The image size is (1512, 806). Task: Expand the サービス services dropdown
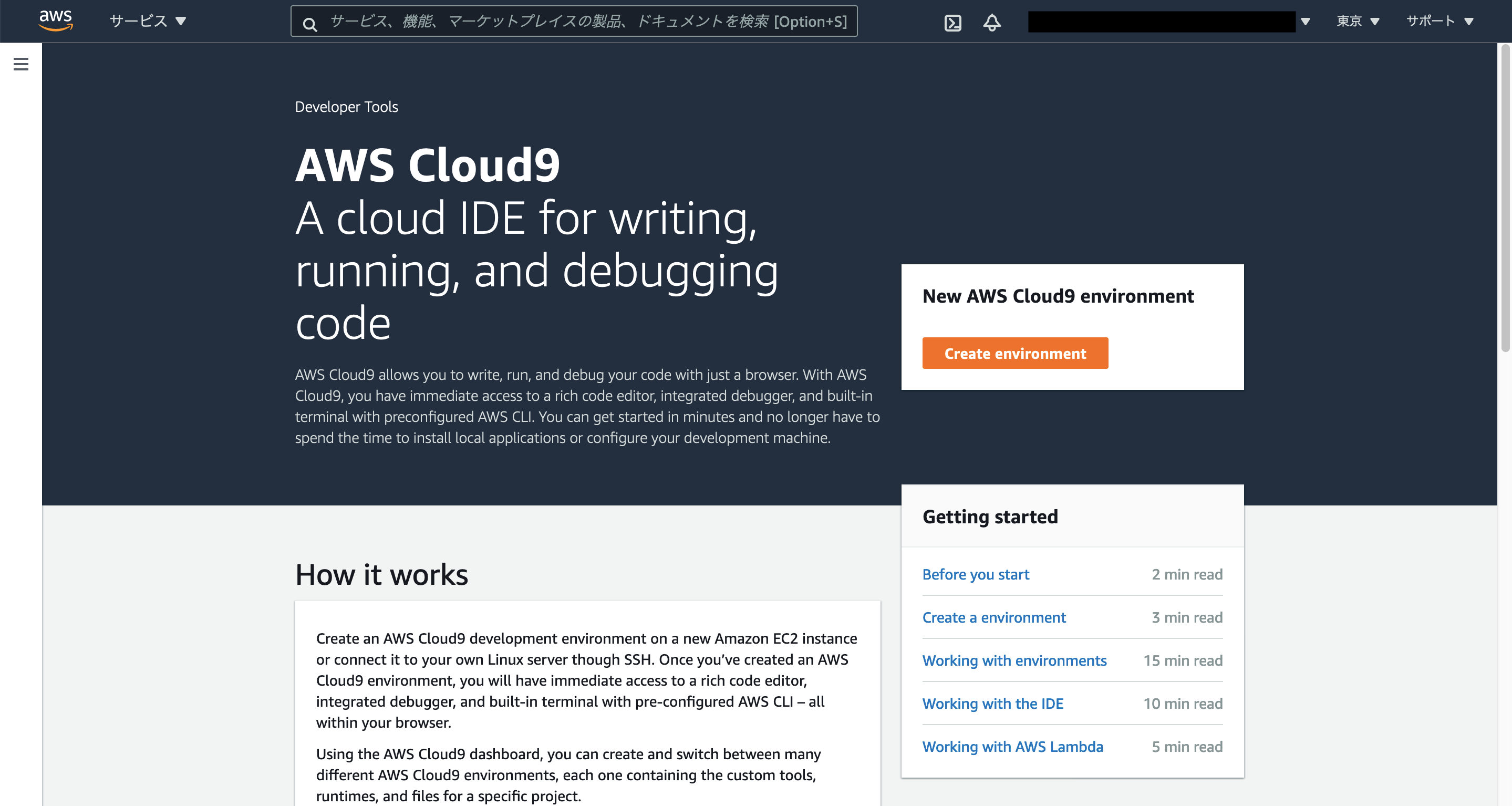[x=148, y=21]
